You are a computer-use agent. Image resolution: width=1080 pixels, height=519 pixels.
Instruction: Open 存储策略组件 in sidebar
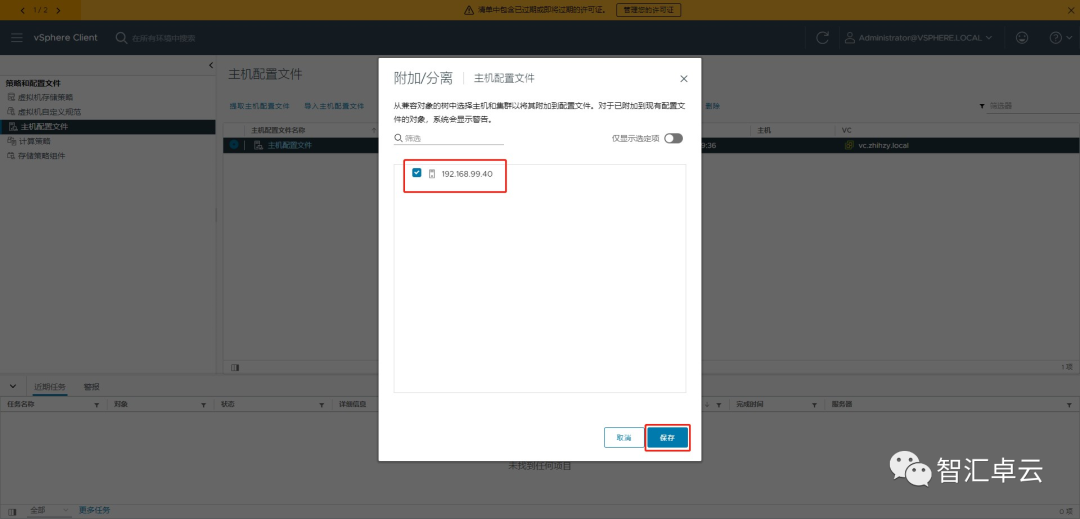[40, 156]
